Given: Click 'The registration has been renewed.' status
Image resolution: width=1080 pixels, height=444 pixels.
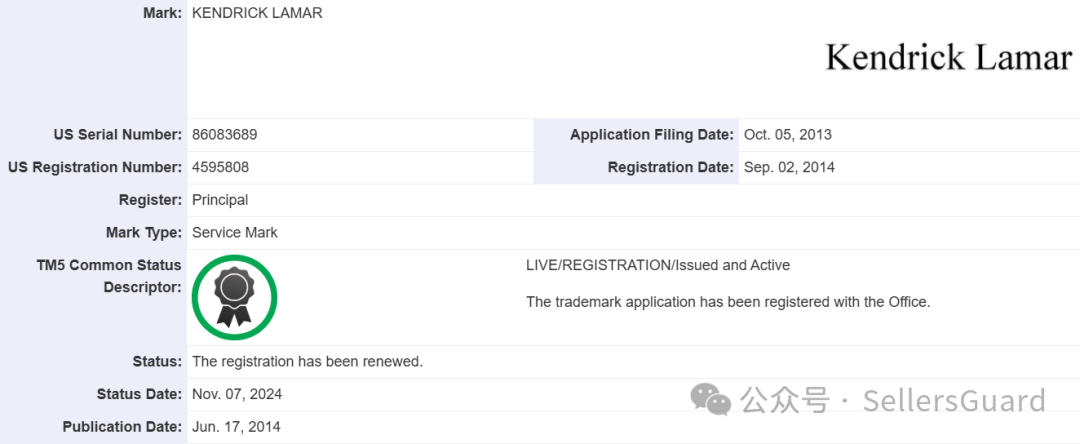Looking at the screenshot, I should pyautogui.click(x=307, y=361).
